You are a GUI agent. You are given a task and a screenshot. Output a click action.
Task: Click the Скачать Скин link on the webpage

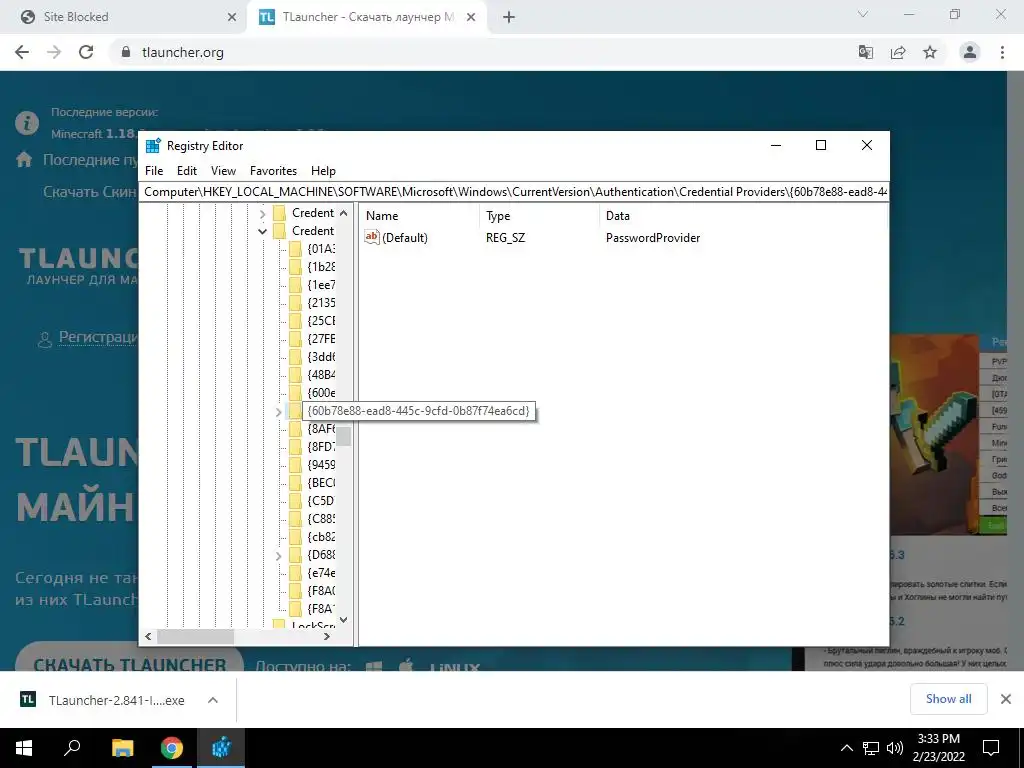point(90,192)
